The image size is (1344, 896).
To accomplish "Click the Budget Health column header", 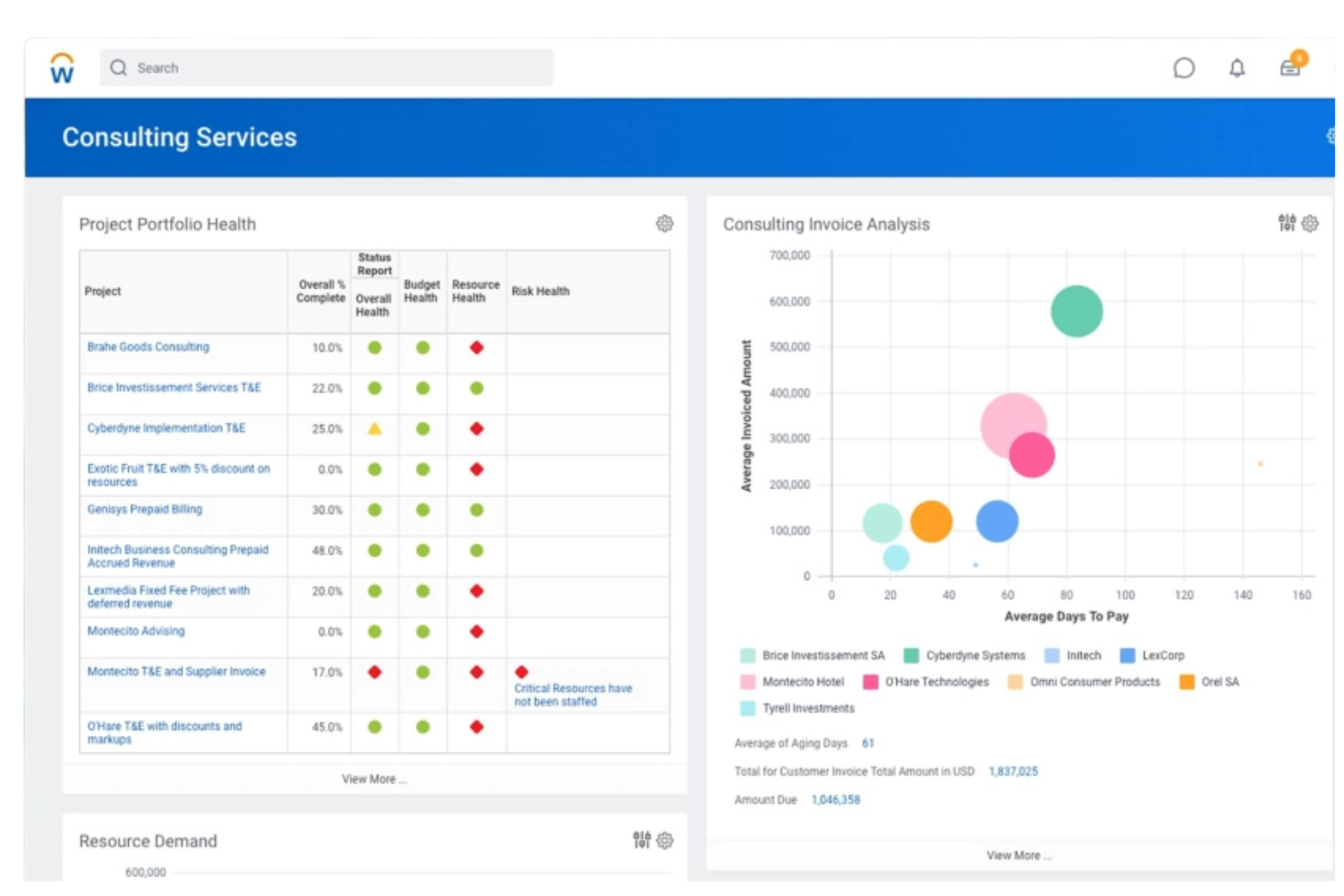I will pyautogui.click(x=421, y=291).
